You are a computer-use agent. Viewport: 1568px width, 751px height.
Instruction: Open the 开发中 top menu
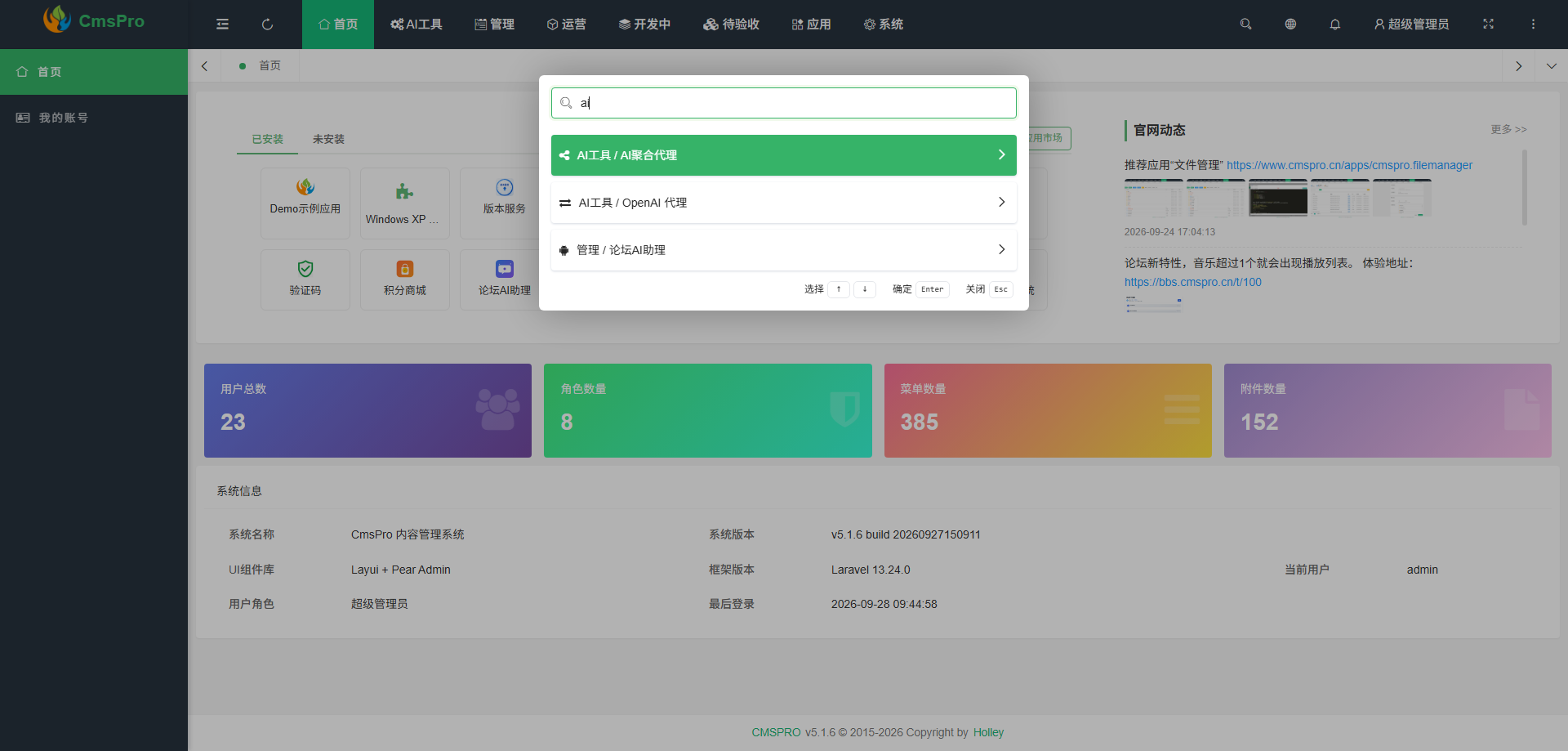(x=644, y=25)
